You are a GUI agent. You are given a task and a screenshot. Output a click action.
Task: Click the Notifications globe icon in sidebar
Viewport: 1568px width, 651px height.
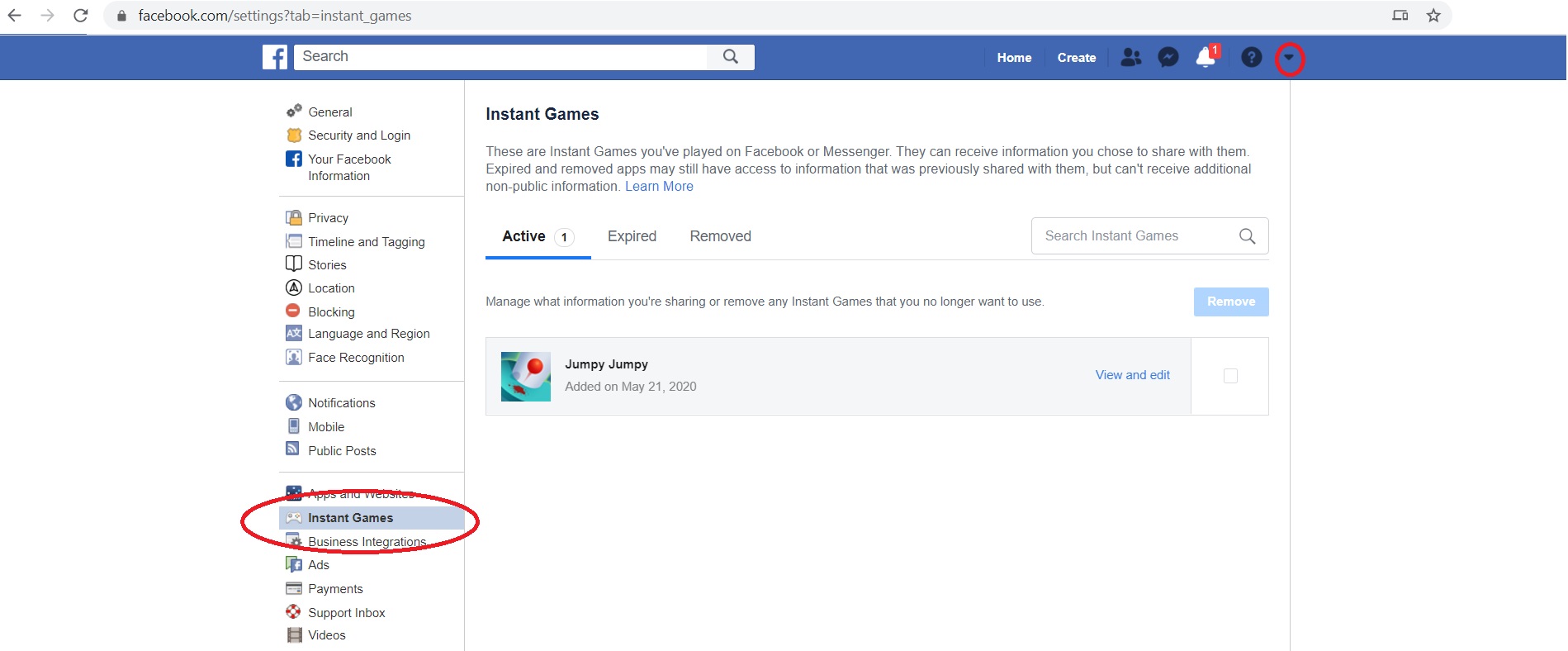click(x=294, y=402)
